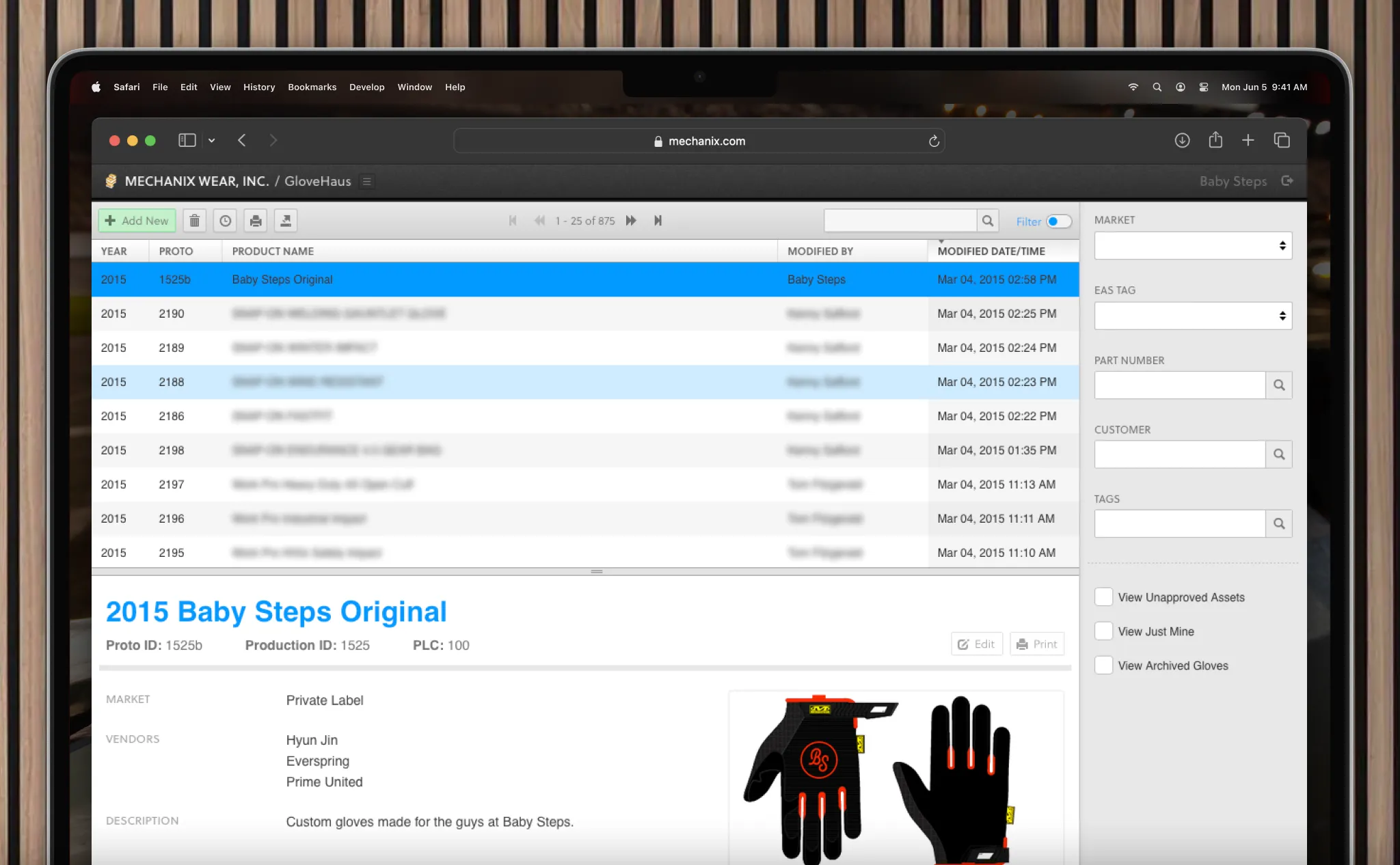Viewport: 1400px width, 865px height.
Task: Click the Mechanix Wear logo icon
Action: coord(111,181)
